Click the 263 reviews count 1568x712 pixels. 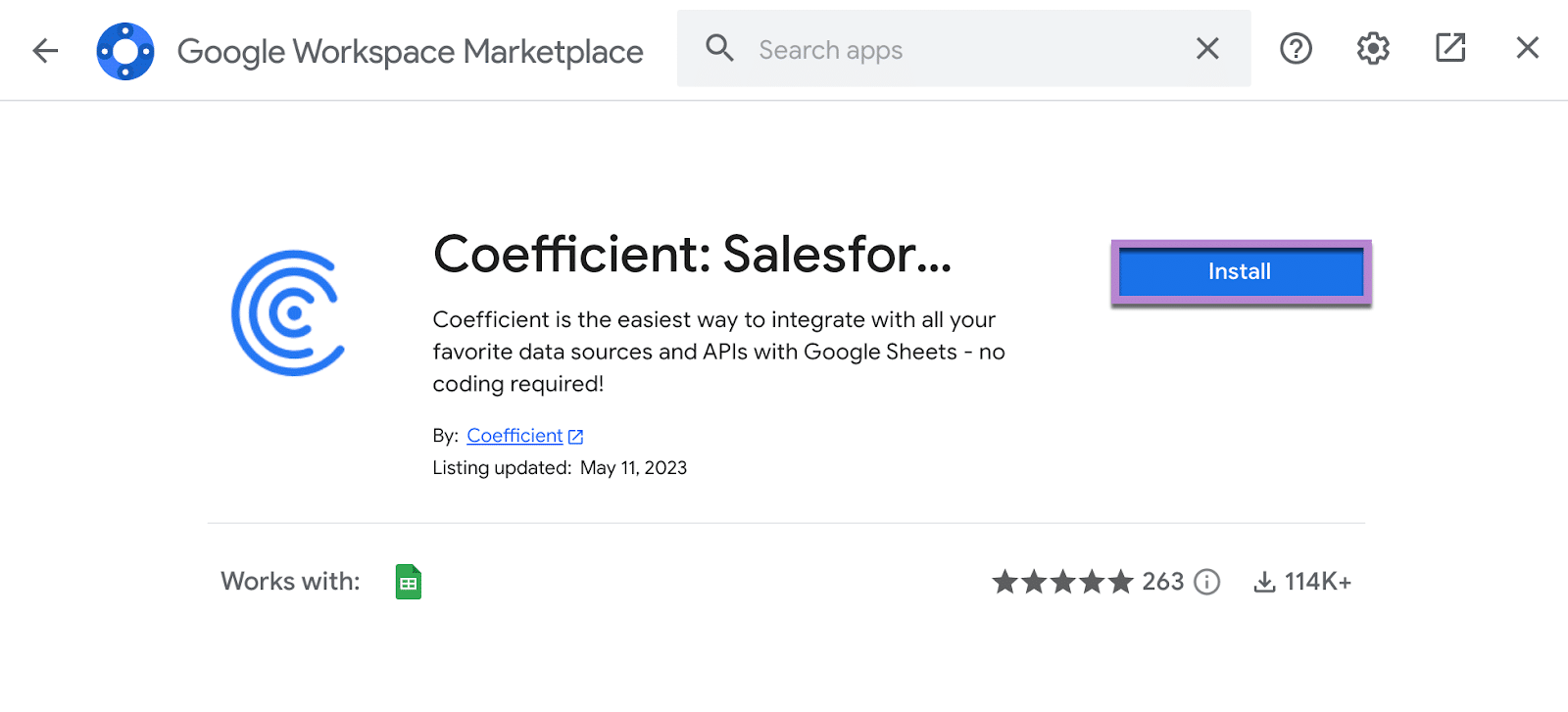pyautogui.click(x=1163, y=582)
